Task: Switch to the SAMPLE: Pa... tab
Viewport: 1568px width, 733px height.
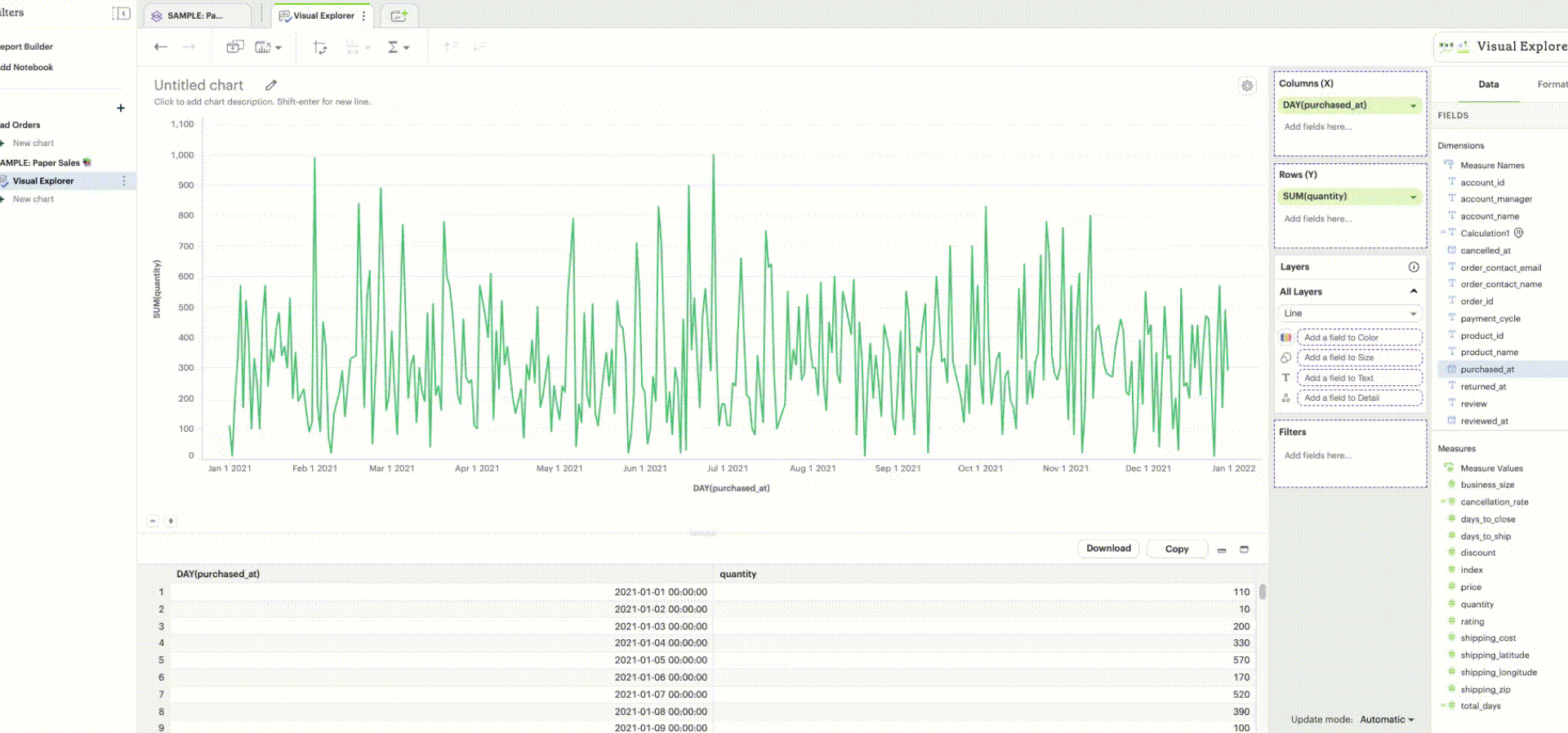Action: coord(194,16)
